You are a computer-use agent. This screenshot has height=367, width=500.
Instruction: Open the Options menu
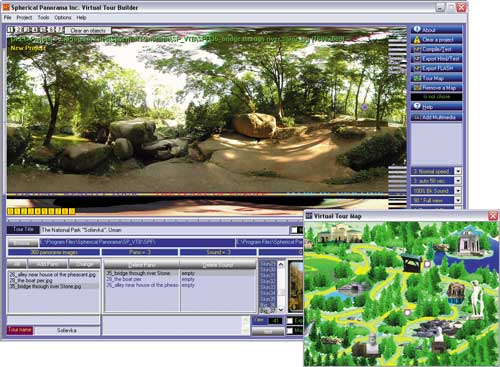click(x=63, y=17)
